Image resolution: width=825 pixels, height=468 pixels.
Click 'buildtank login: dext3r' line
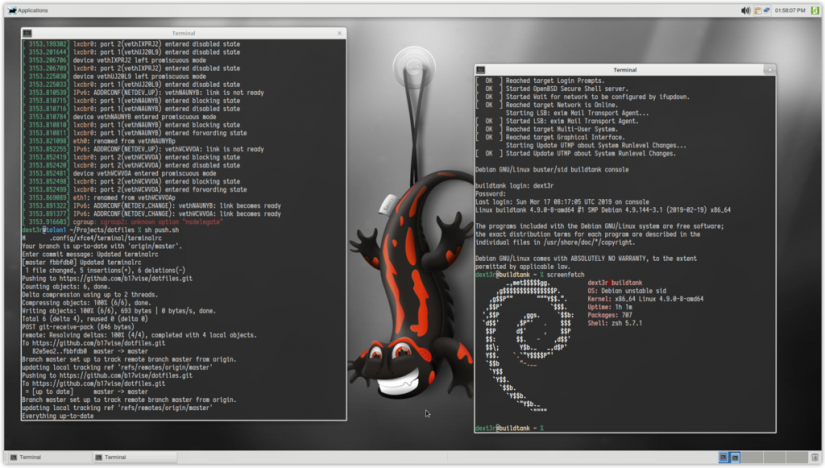coord(515,186)
